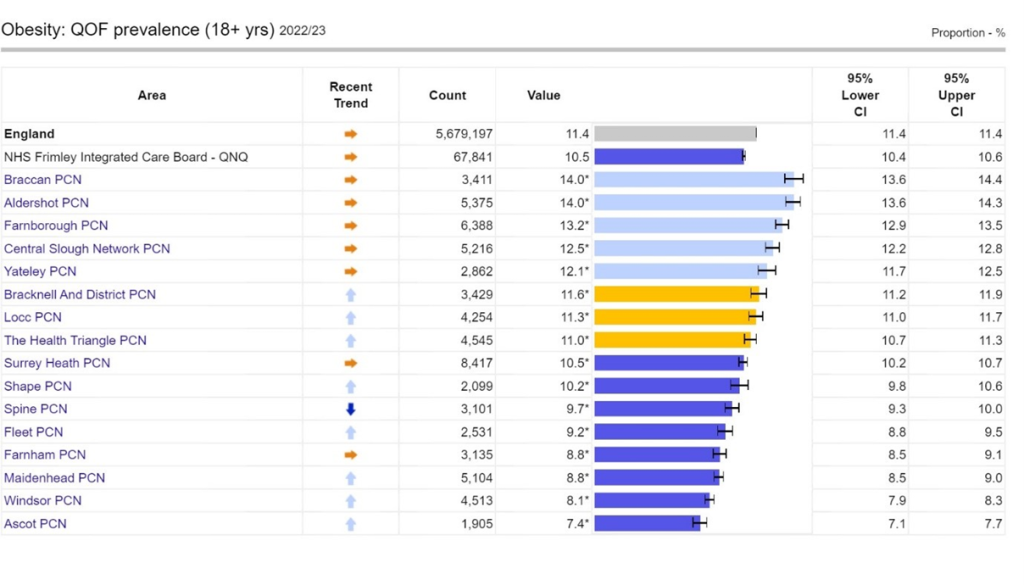The width and height of the screenshot is (1024, 585).
Task: Click the 95% Upper CI column header
Action: pyautogui.click(x=957, y=95)
